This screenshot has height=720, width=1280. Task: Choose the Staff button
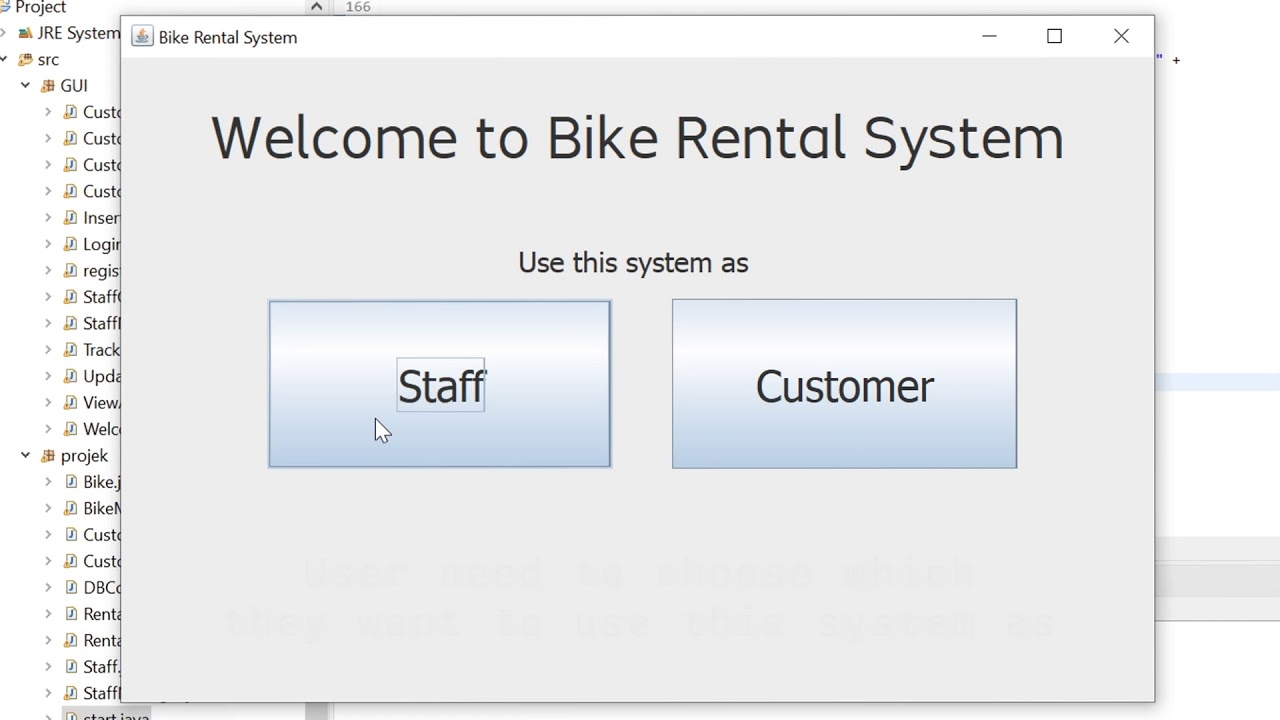(x=439, y=384)
